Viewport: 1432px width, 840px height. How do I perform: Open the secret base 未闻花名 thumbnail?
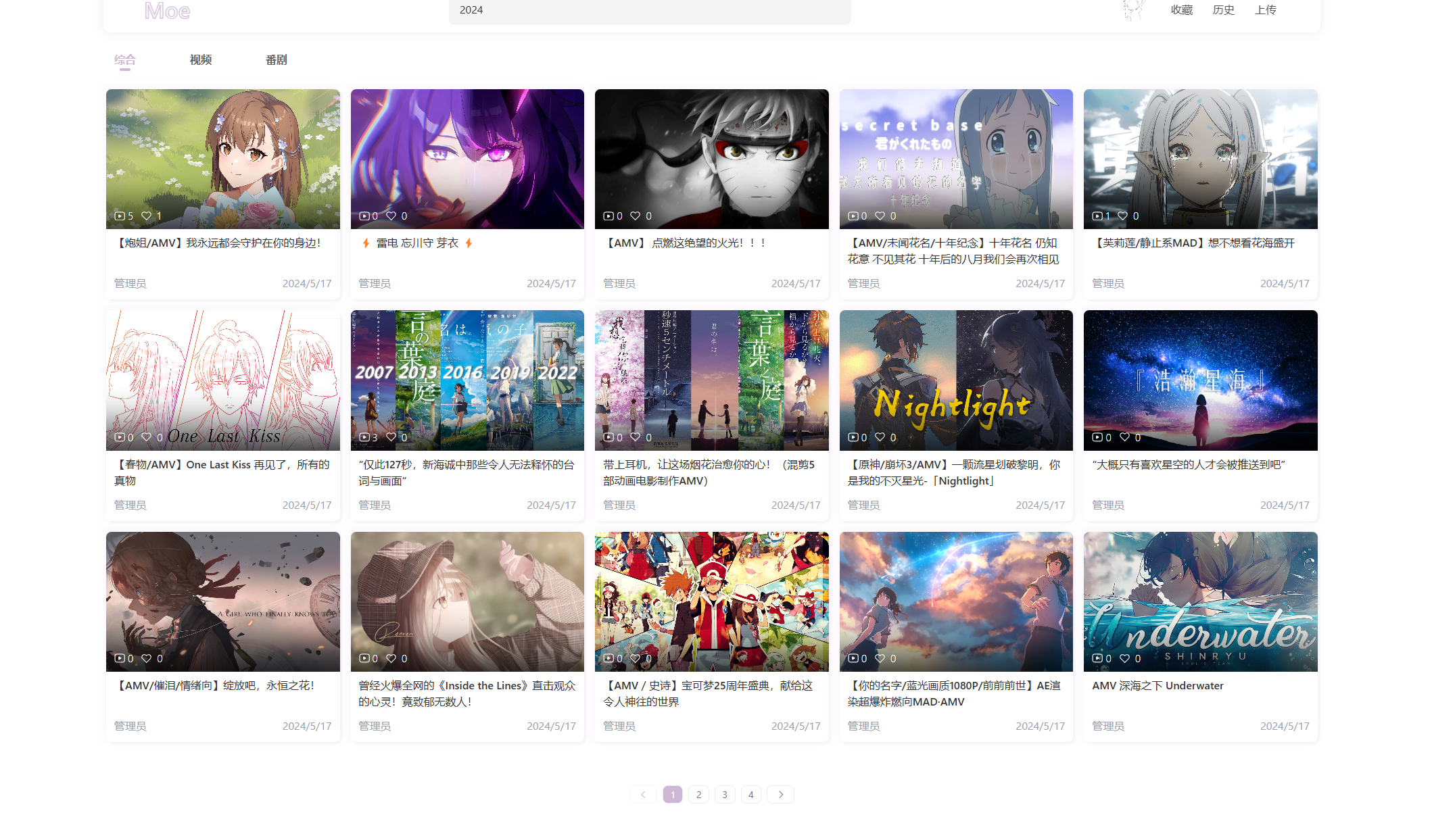(x=956, y=159)
